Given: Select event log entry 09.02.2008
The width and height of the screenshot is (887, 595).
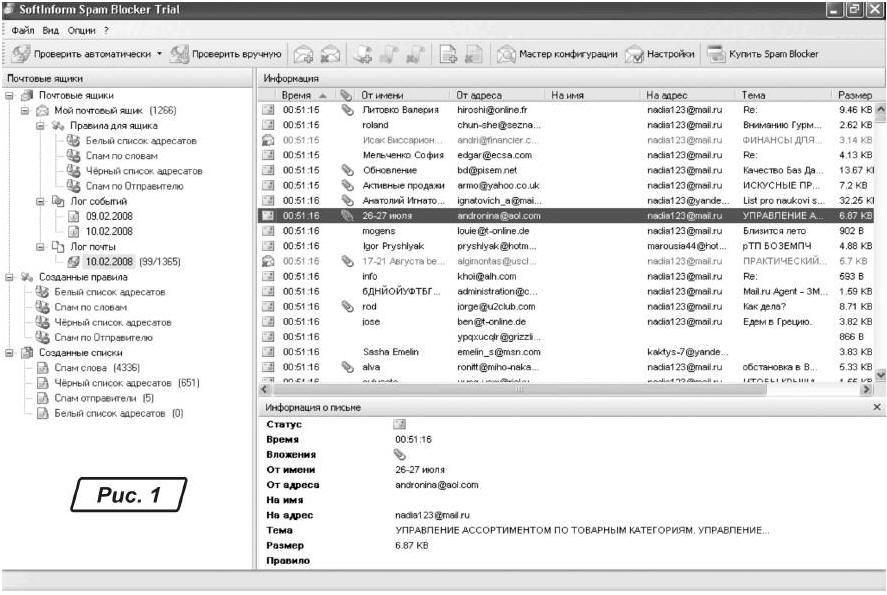Looking at the screenshot, I should click(x=109, y=216).
